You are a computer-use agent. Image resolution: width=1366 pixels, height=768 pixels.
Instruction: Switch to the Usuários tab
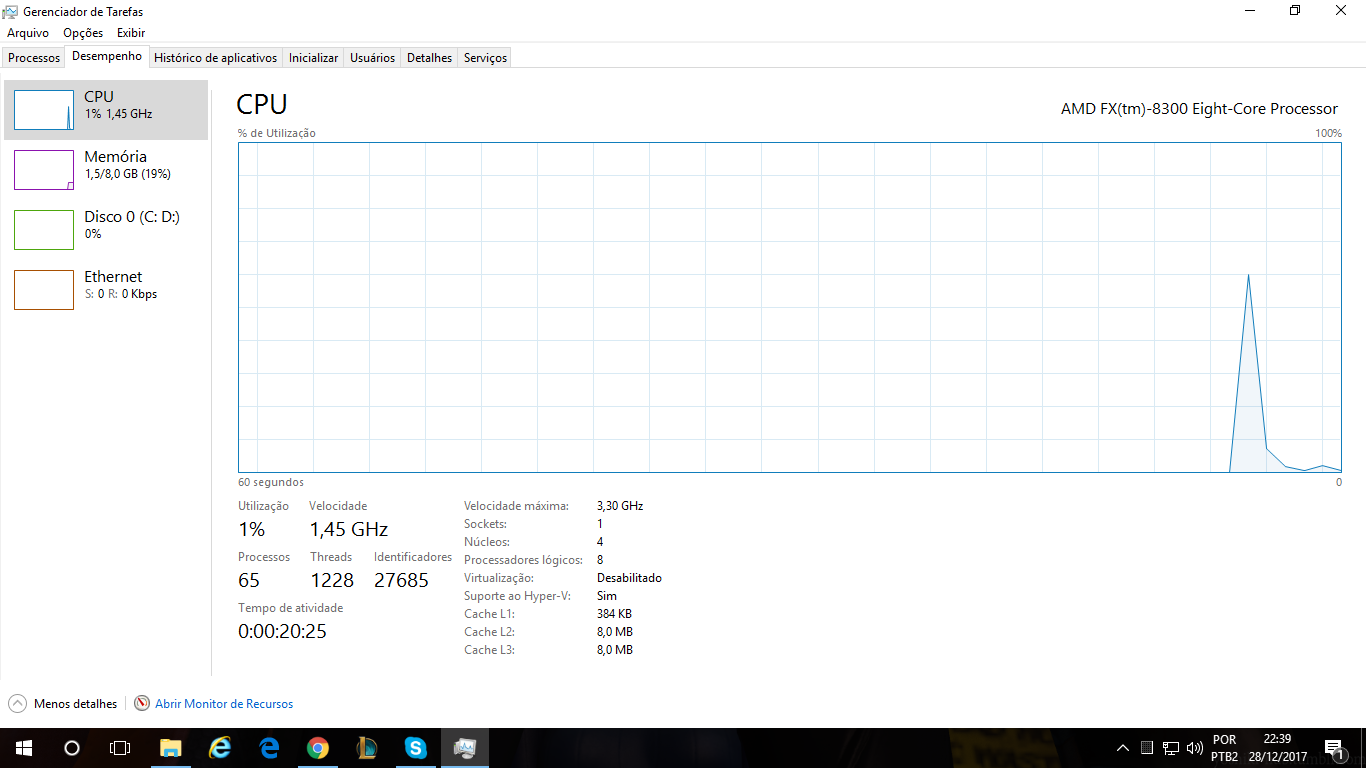[372, 58]
